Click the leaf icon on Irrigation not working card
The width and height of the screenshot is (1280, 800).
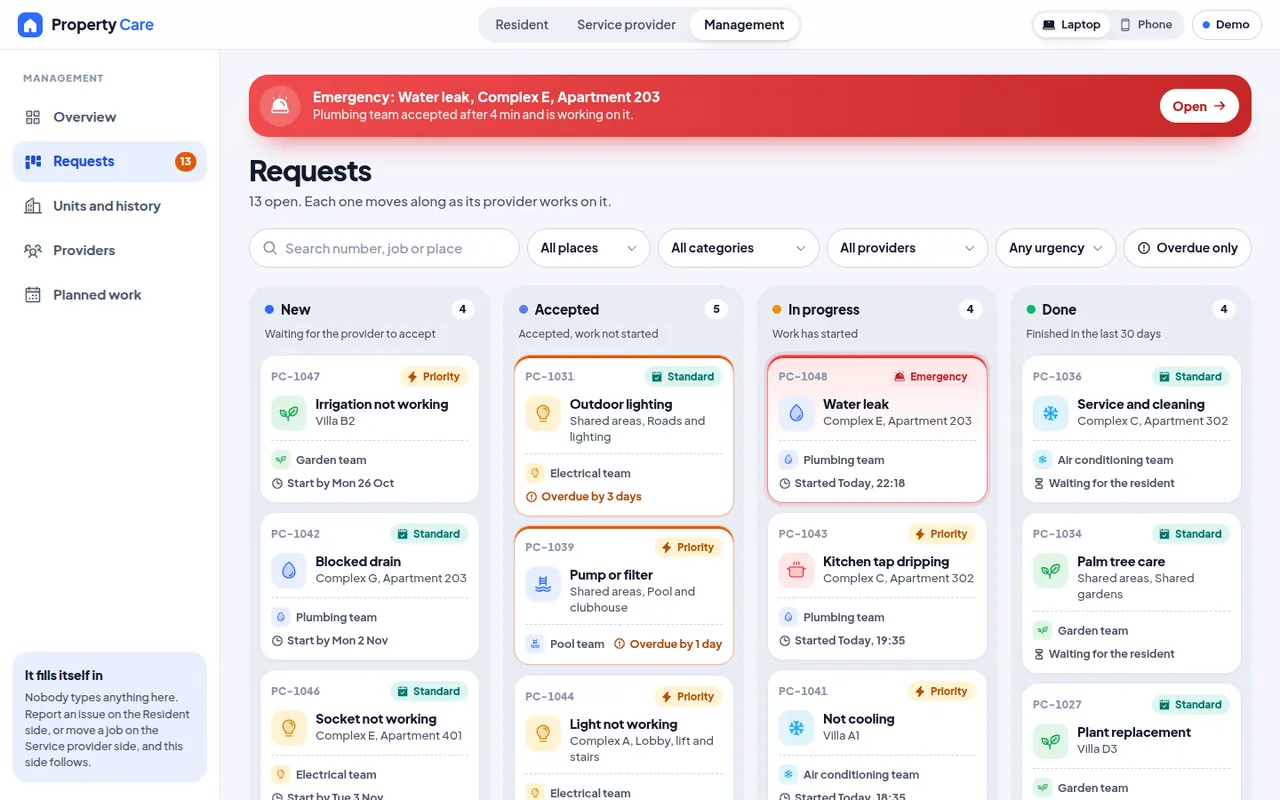click(x=289, y=413)
